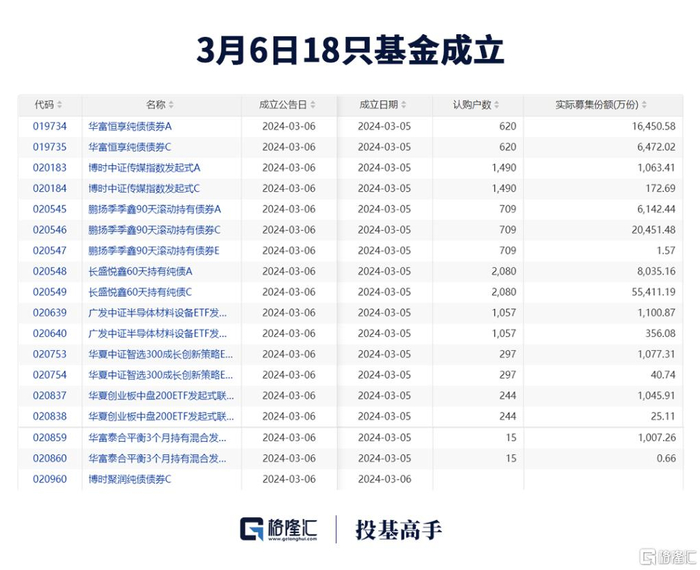Select the share value 16,450.58
This screenshot has width=700, height=570.
(654, 126)
